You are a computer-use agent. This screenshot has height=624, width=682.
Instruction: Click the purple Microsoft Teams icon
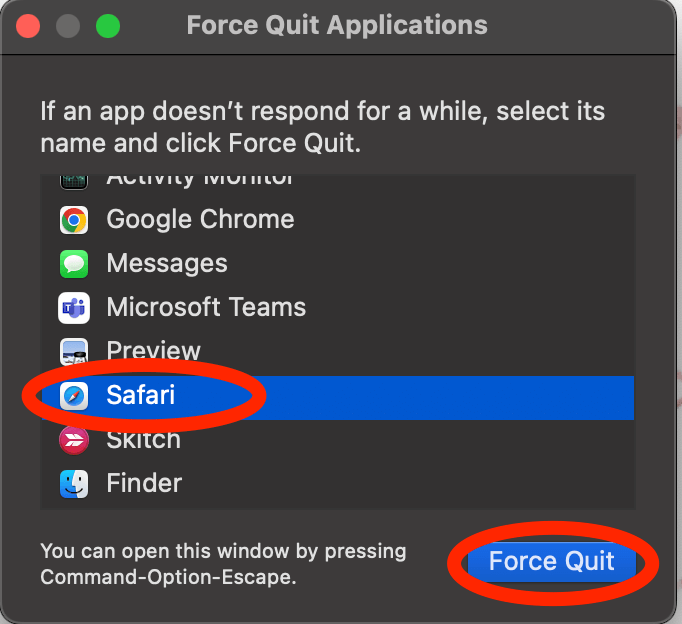coord(74,308)
